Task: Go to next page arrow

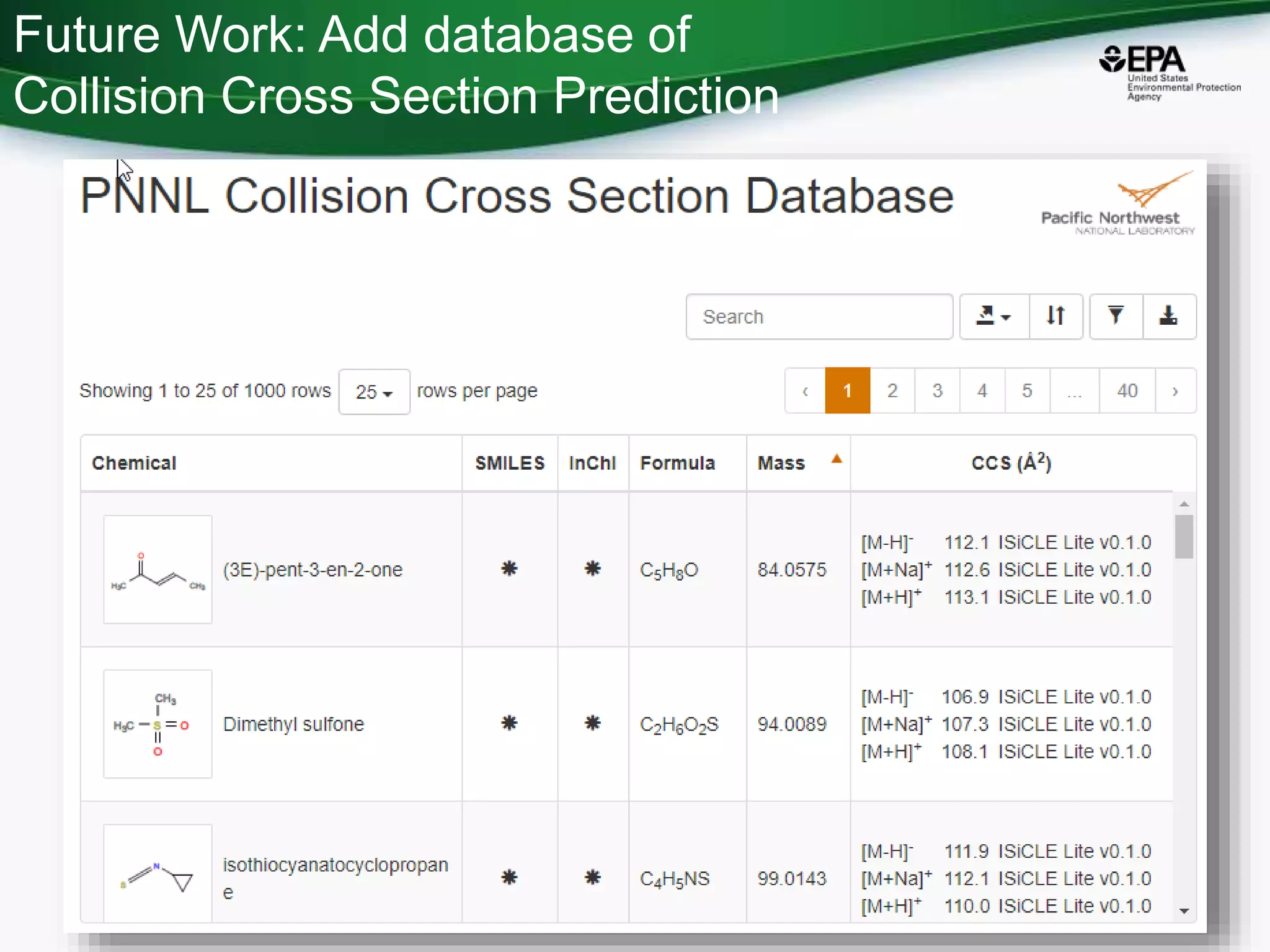Action: click(1175, 390)
